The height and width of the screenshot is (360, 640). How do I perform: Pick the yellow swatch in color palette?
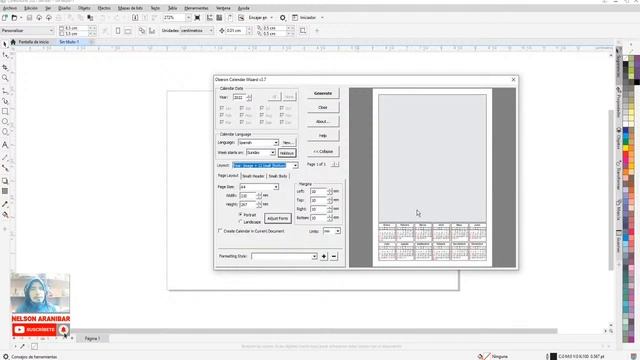625,148
